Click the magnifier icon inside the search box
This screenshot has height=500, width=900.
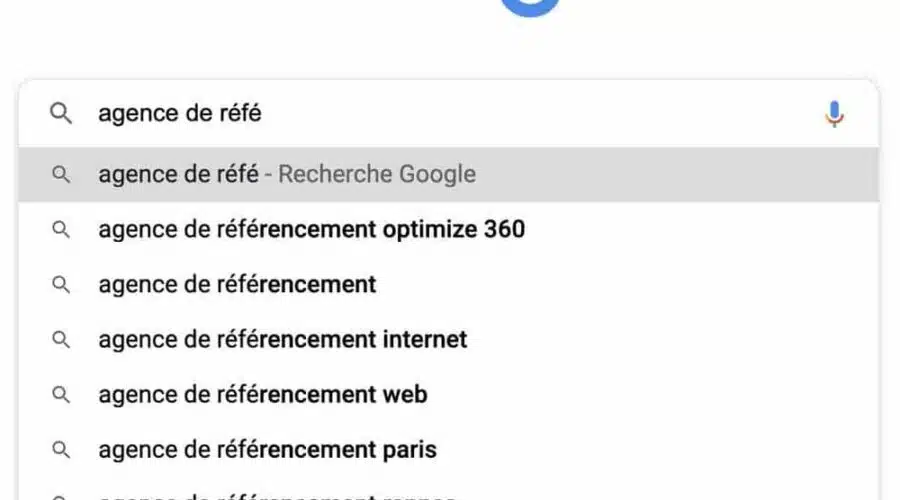pos(61,114)
